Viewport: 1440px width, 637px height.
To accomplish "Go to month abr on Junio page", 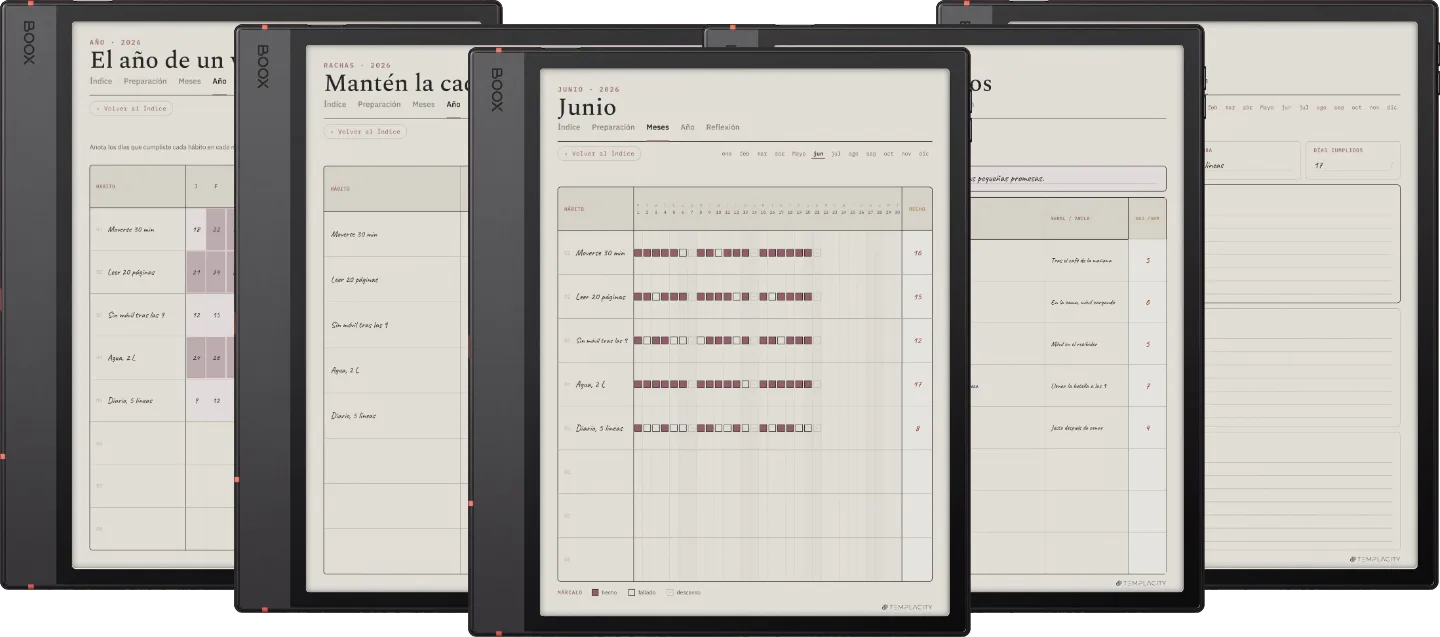I will coord(780,154).
